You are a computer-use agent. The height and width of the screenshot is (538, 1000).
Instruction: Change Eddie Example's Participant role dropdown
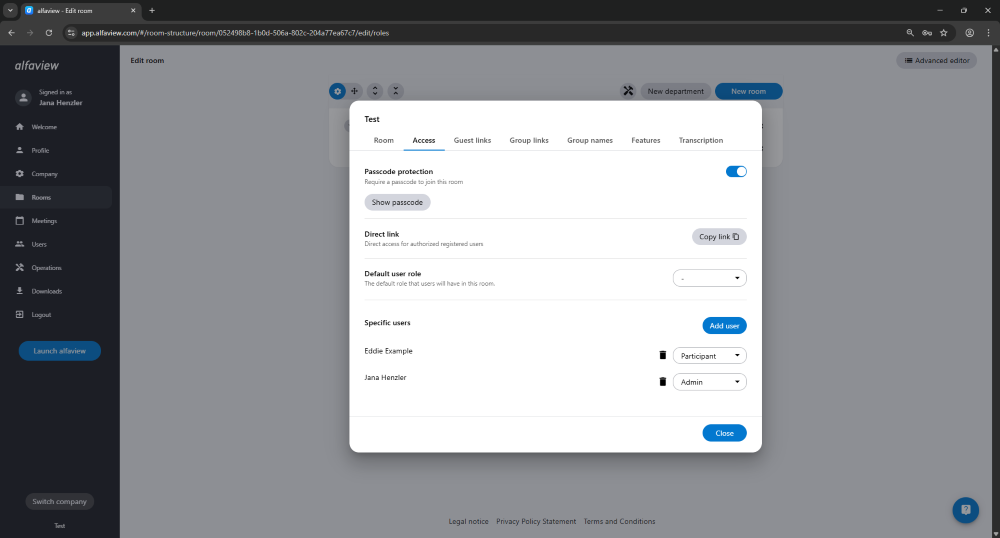tap(710, 355)
